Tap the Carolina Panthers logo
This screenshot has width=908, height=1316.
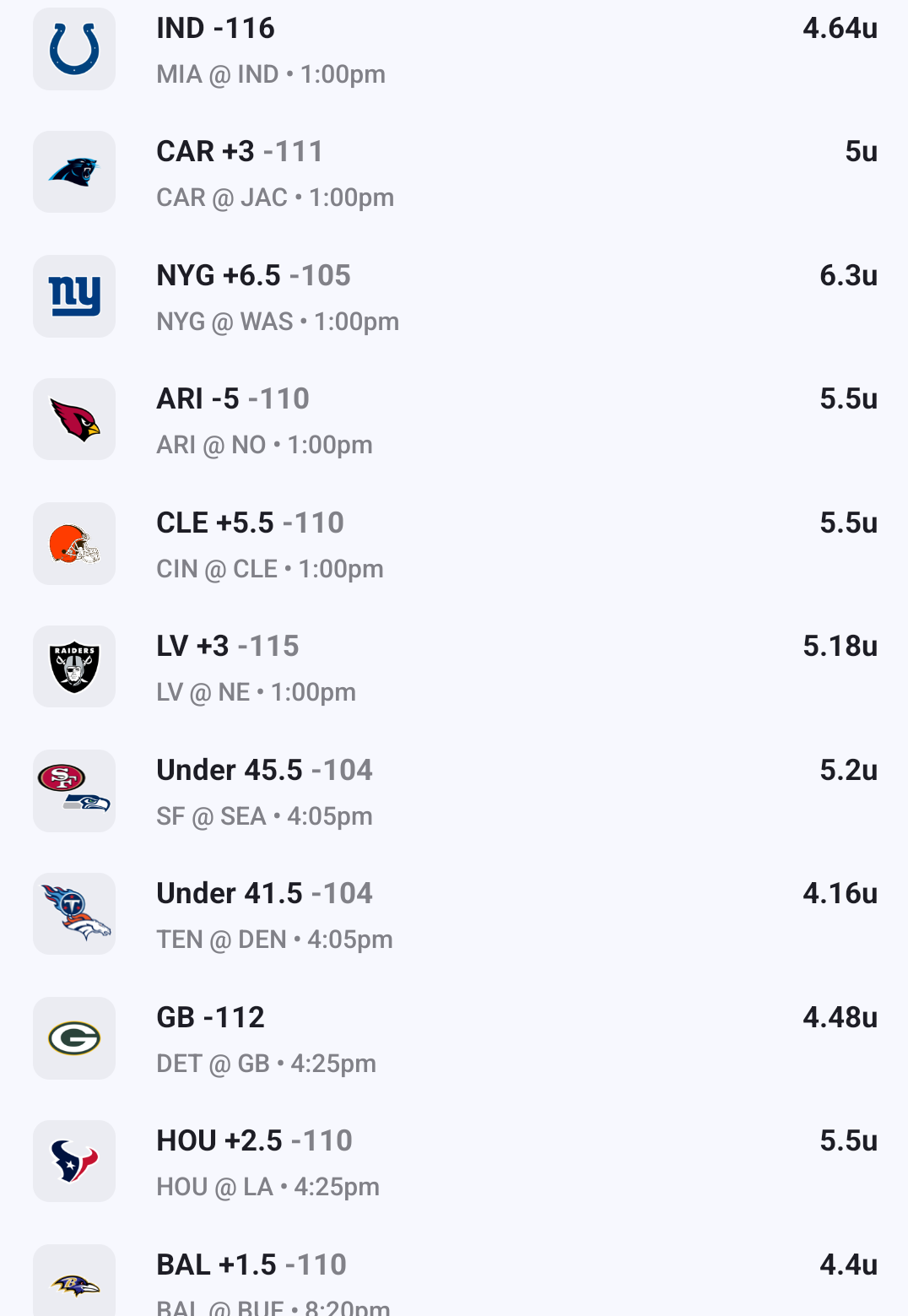(x=74, y=172)
